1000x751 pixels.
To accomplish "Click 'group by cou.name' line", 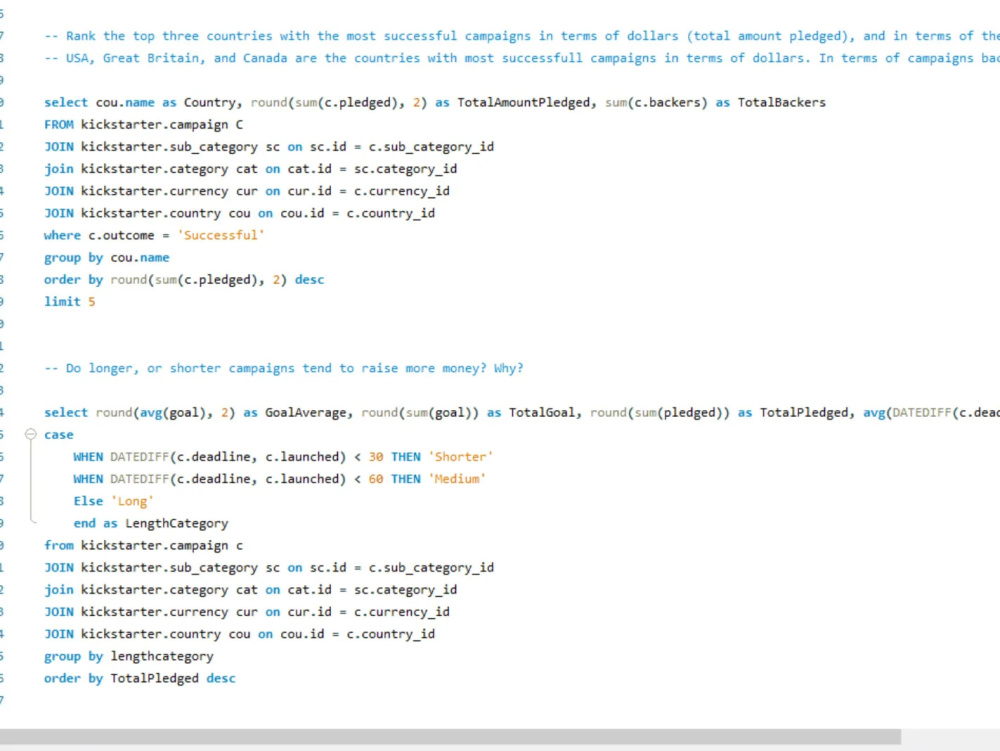I will tap(107, 258).
